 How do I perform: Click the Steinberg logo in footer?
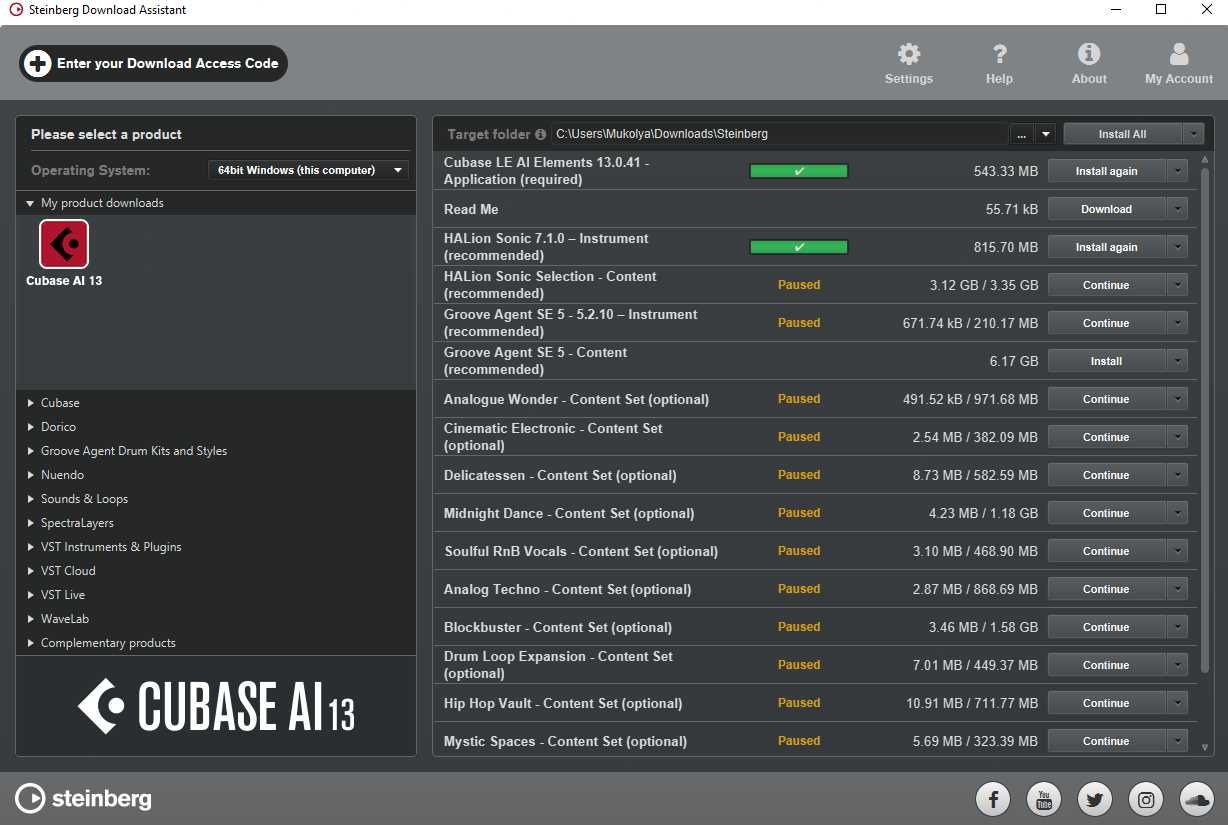84,798
